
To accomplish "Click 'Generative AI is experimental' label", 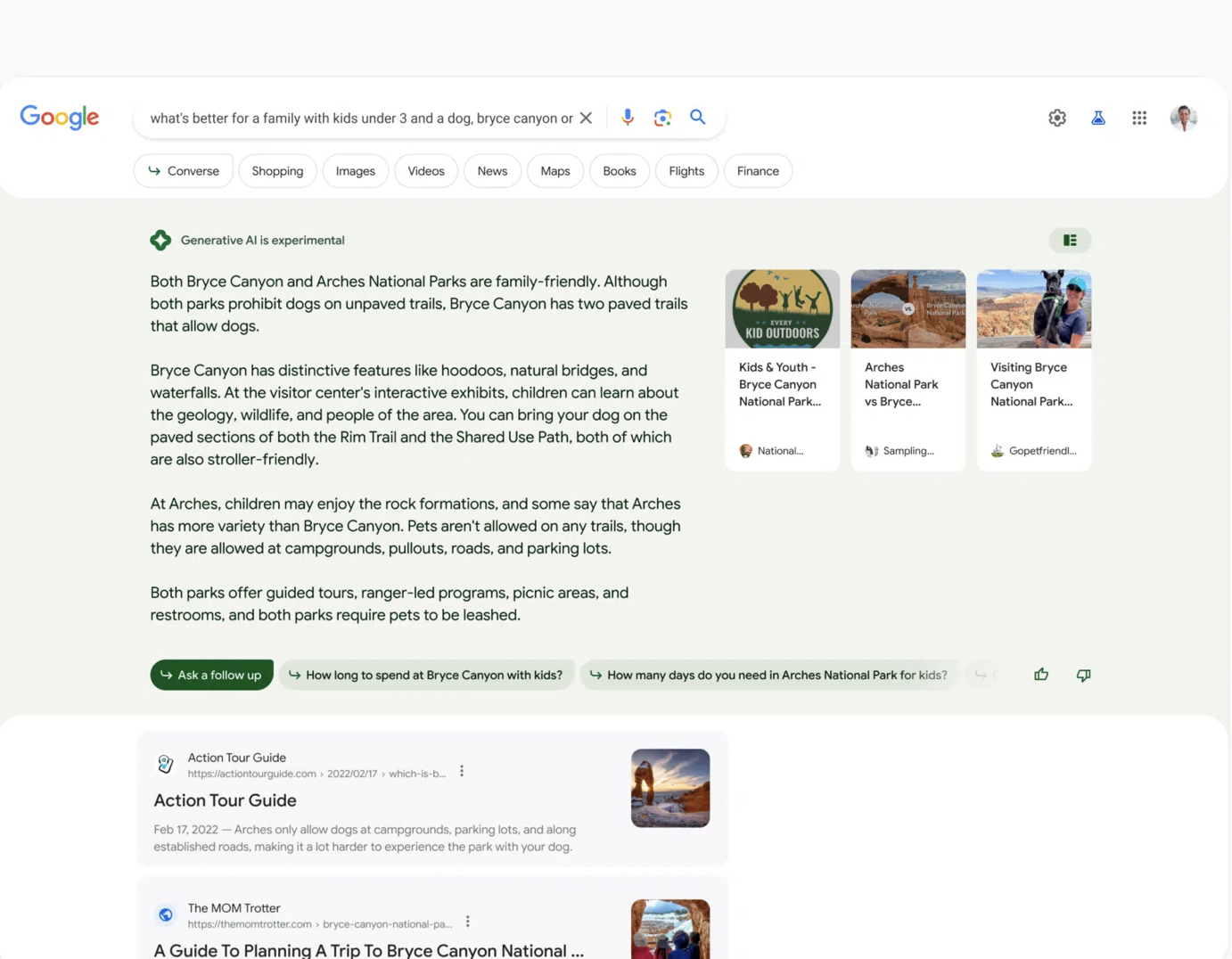I will [262, 240].
